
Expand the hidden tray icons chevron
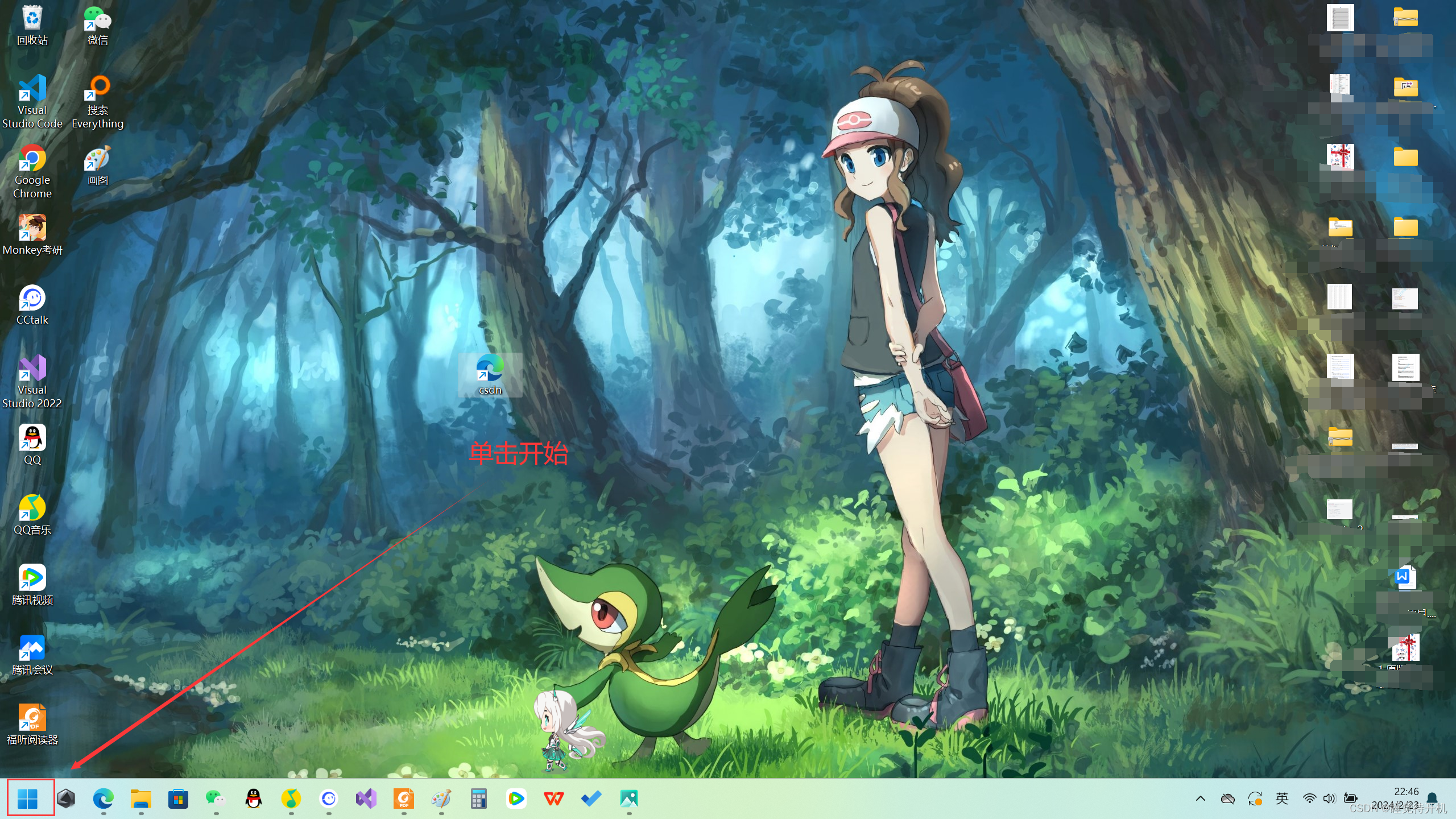click(1200, 799)
